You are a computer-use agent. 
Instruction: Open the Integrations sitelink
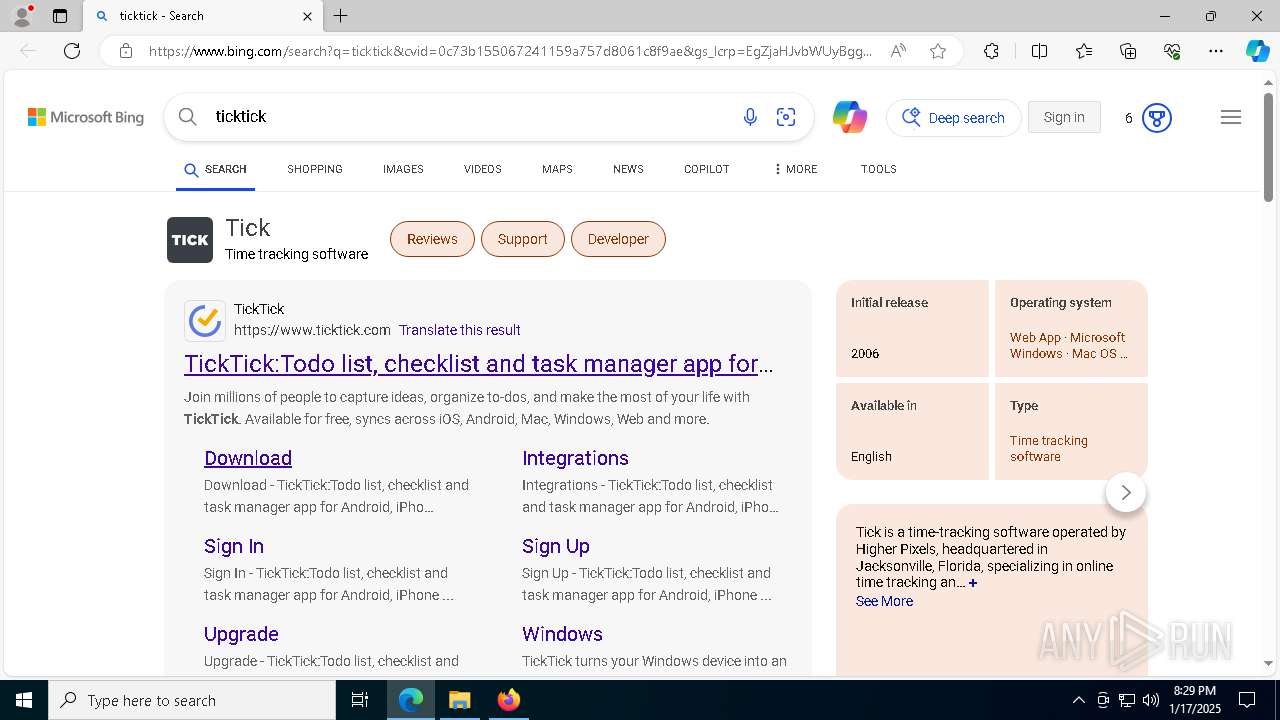[x=575, y=458]
